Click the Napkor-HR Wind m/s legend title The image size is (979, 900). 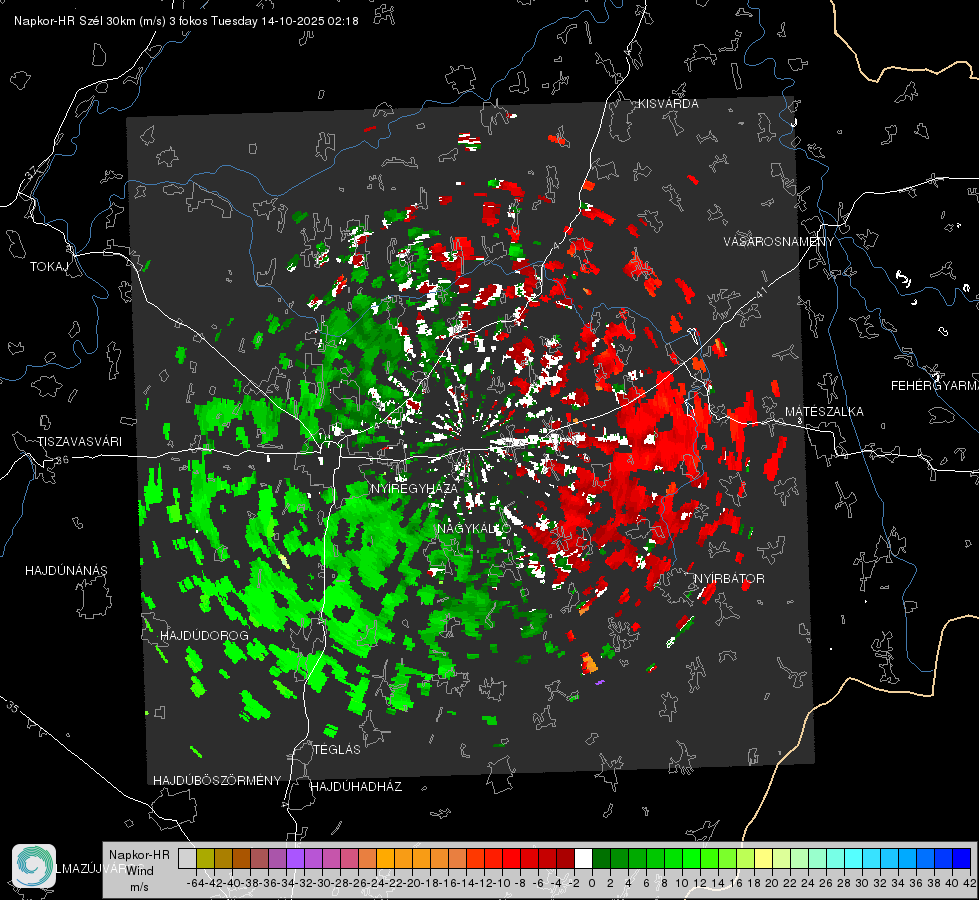139,870
